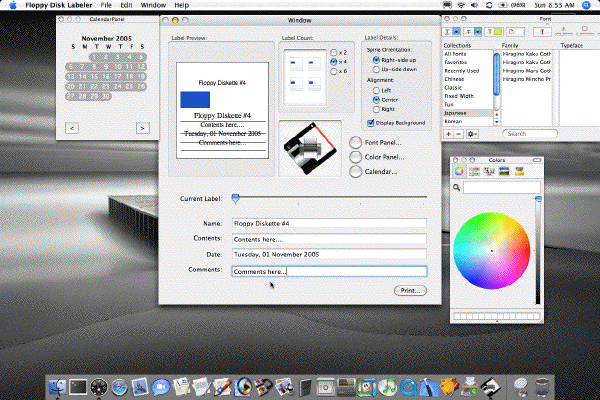
Task: Click the document color button in Font toolbar
Action: 515,32
